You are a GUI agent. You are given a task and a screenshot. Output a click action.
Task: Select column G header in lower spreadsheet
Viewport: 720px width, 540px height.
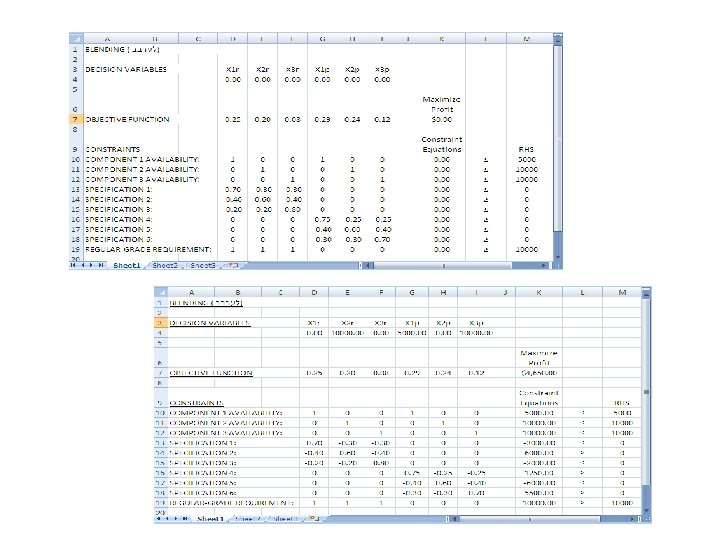[412, 292]
